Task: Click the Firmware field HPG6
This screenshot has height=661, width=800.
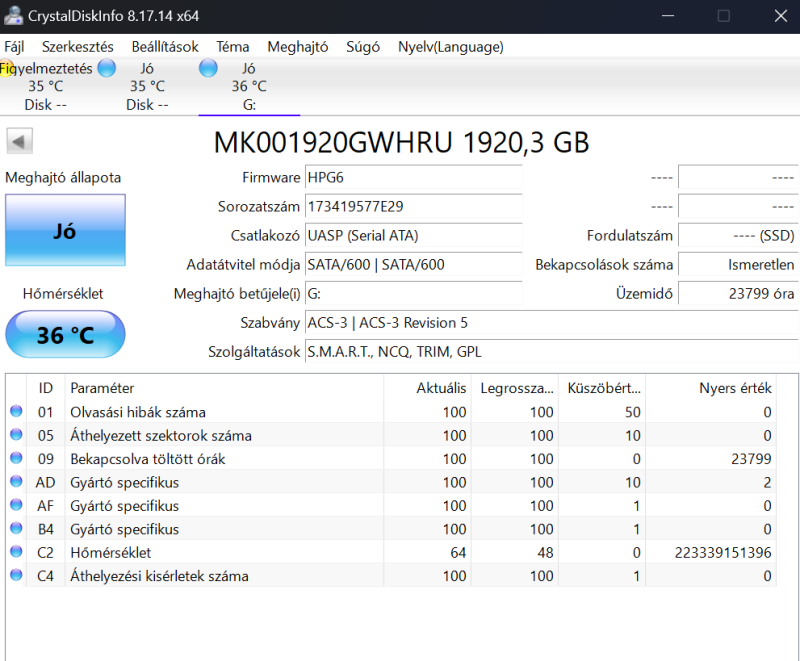Action: [414, 177]
